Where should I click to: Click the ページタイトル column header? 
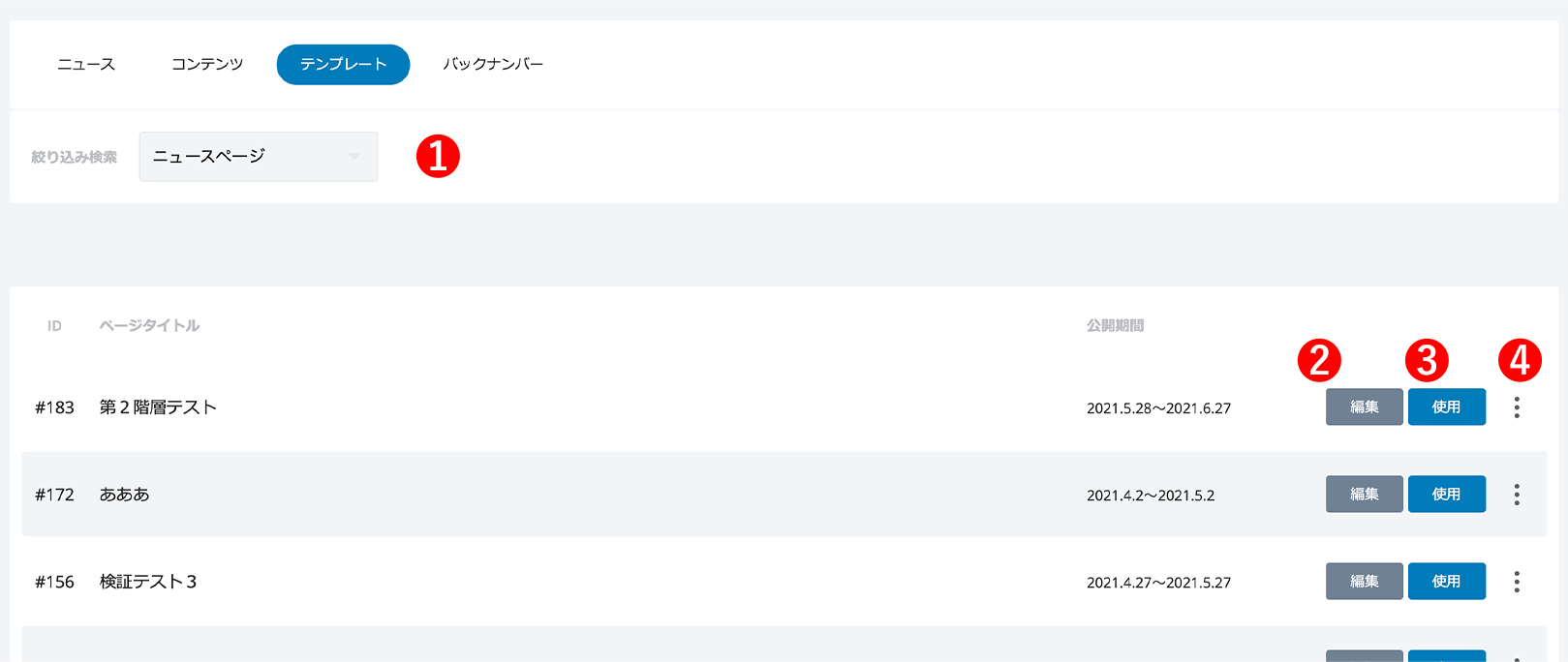point(149,326)
